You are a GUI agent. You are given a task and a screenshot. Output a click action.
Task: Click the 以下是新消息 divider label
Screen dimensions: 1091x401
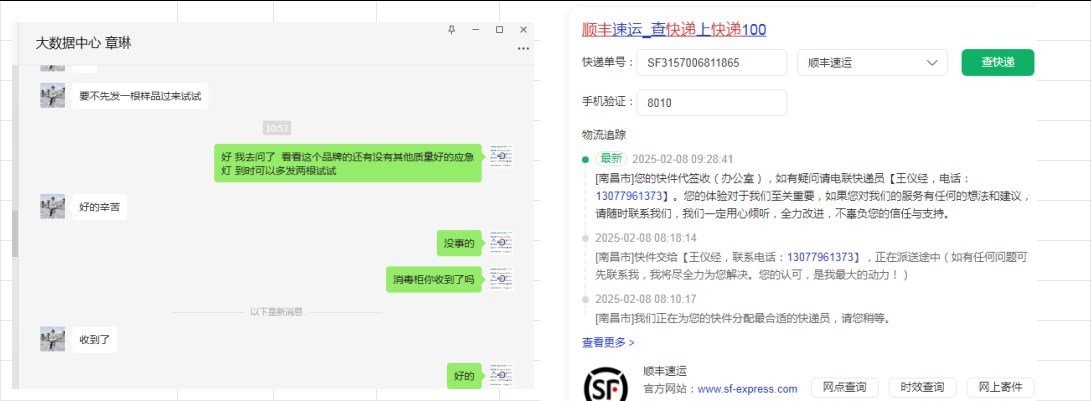[276, 312]
